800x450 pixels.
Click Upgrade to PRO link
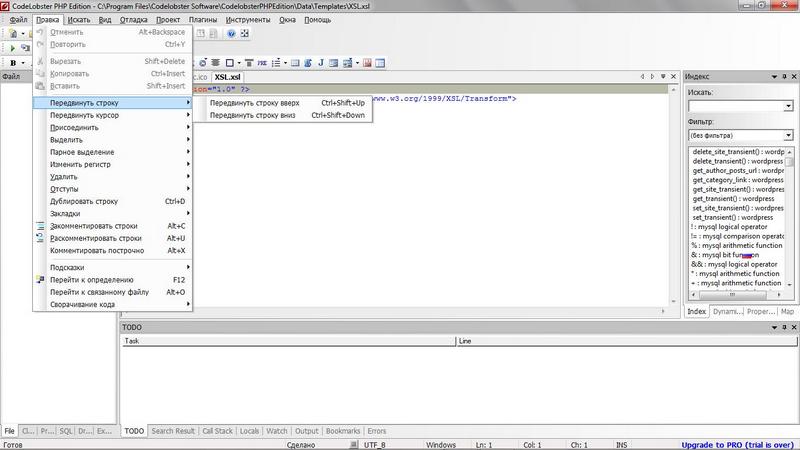[737, 445]
